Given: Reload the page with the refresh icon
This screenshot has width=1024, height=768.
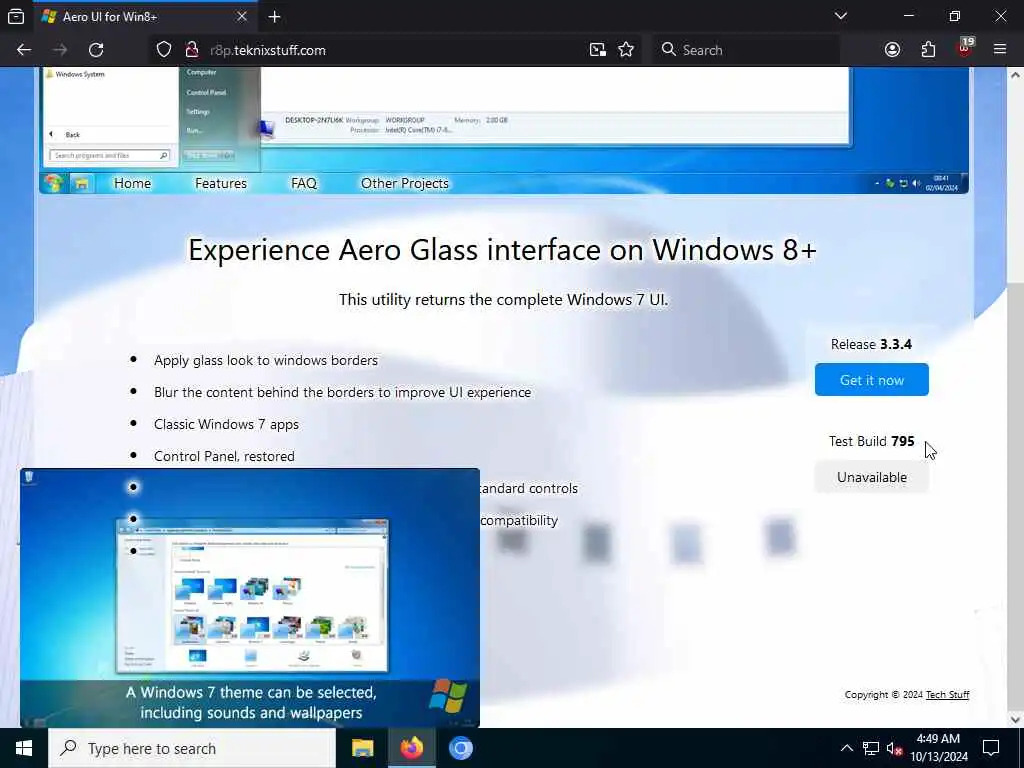Looking at the screenshot, I should pyautogui.click(x=96, y=50).
